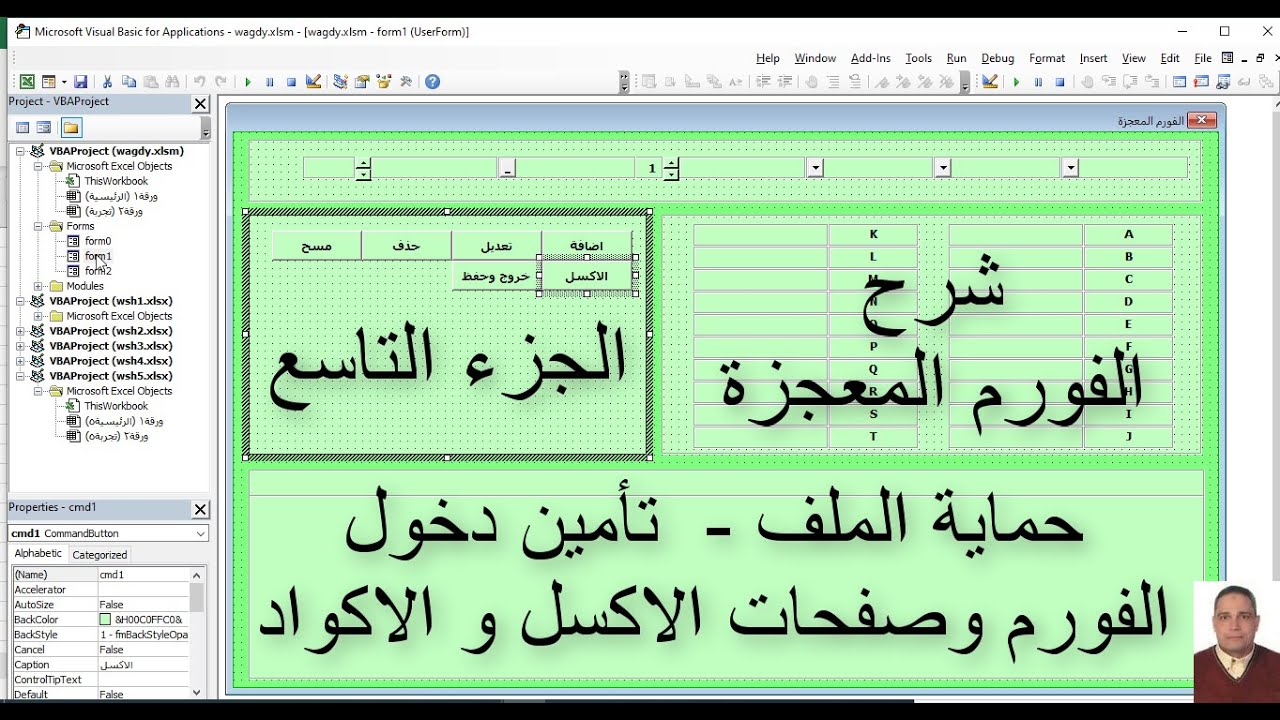Screen dimensions: 1280x720
Task: Click the View Microsoft Excel icon
Action: point(27,82)
